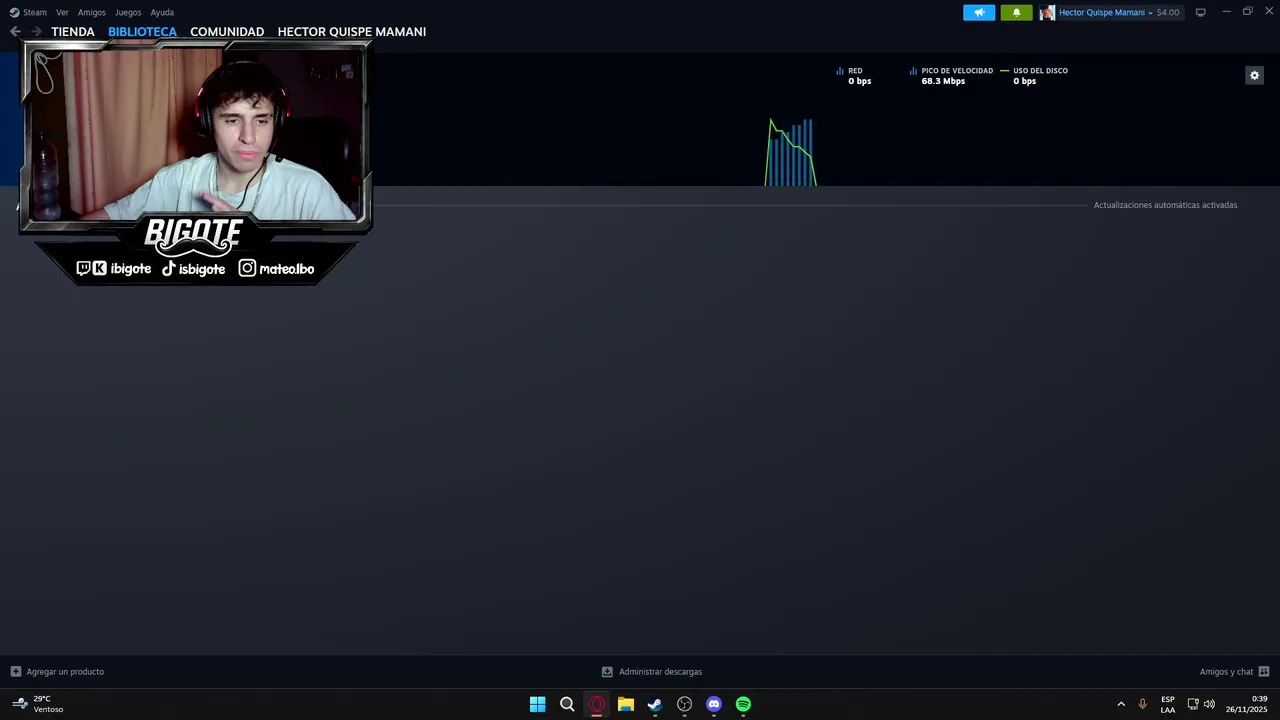Open the announcements megaphone button
This screenshot has width=1280, height=720.
click(x=979, y=12)
